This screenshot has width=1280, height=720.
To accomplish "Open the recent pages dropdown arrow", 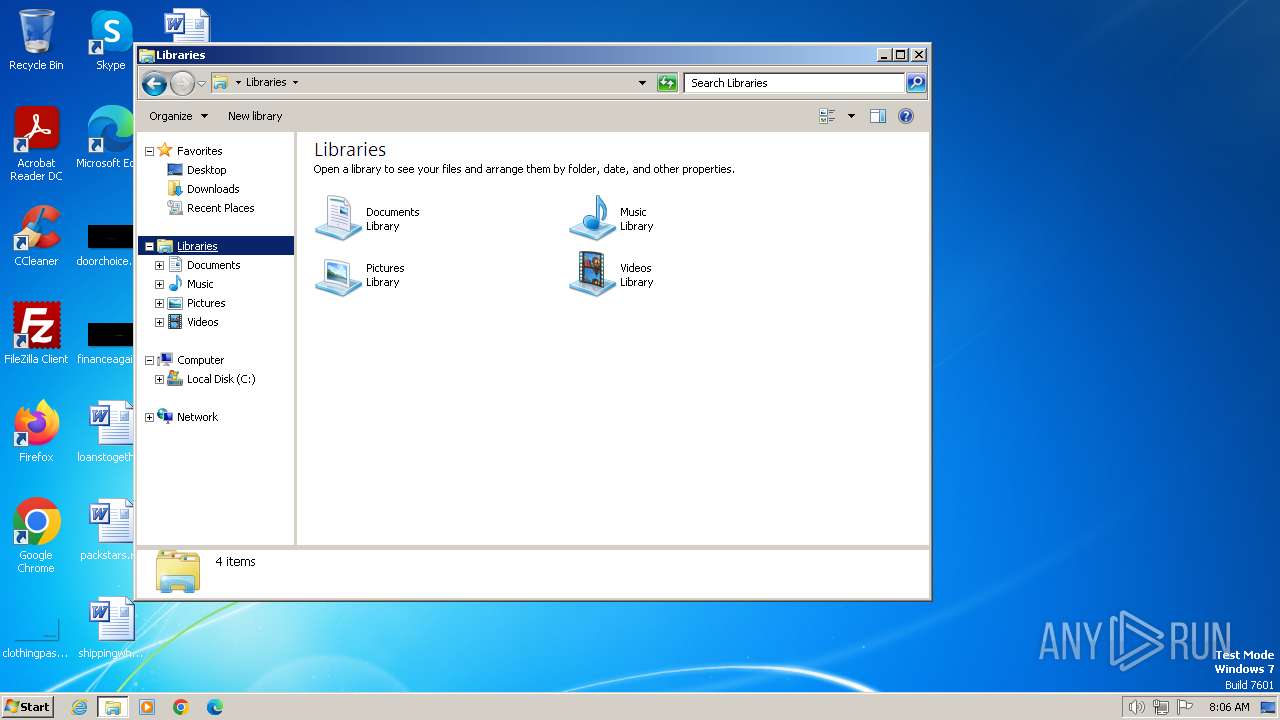I will pos(201,83).
